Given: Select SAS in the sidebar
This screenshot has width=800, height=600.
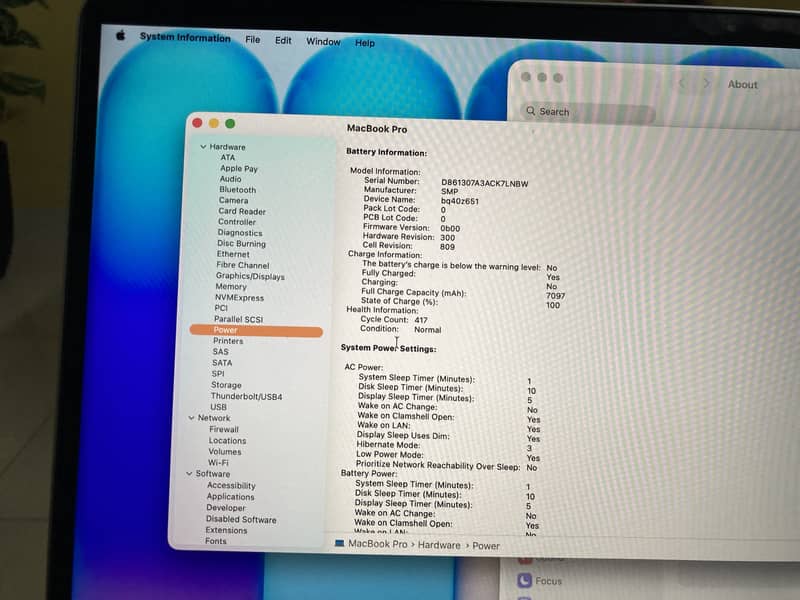Looking at the screenshot, I should [x=220, y=352].
